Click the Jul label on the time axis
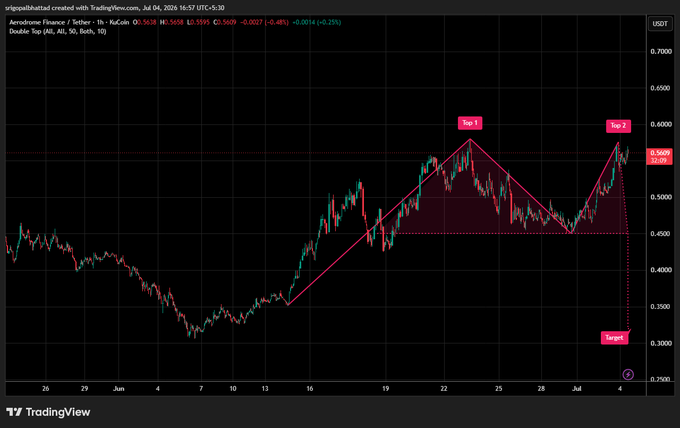The image size is (680, 428). coord(576,389)
